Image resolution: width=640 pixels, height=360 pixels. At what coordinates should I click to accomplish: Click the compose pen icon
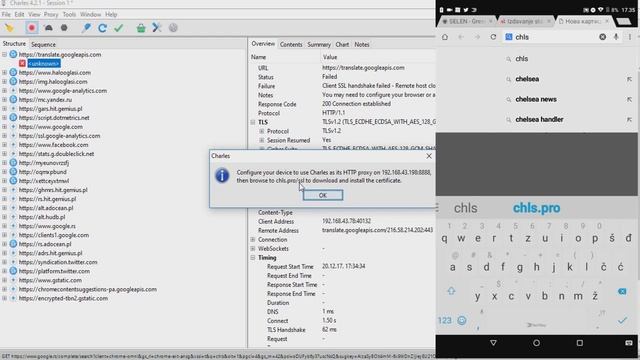click(86, 28)
